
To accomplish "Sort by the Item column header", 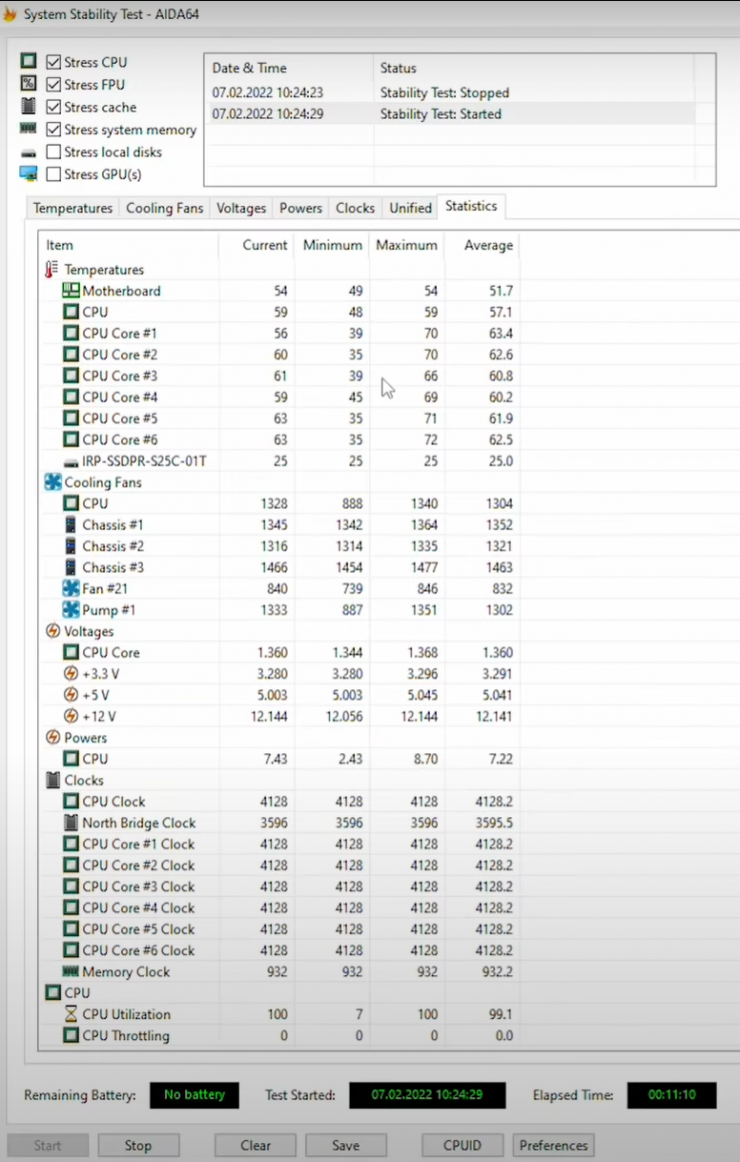I will (129, 245).
